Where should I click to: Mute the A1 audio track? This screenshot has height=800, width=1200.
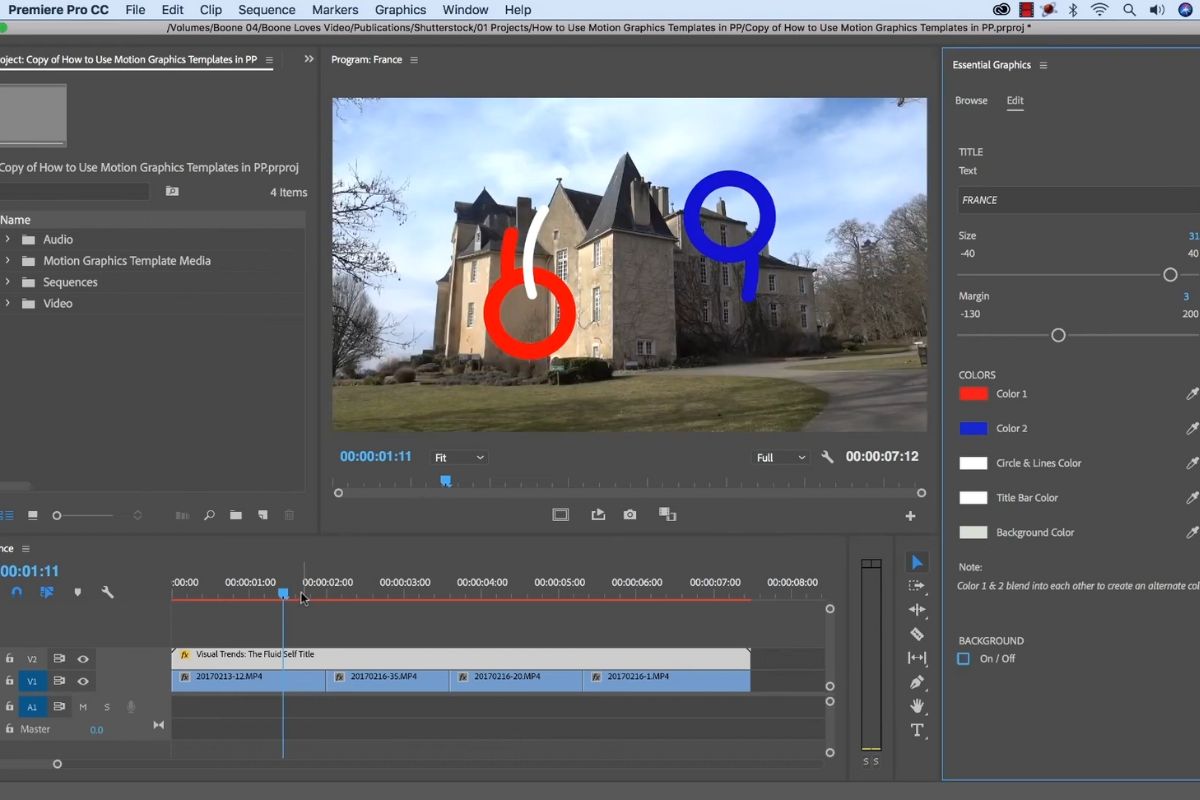pos(83,707)
